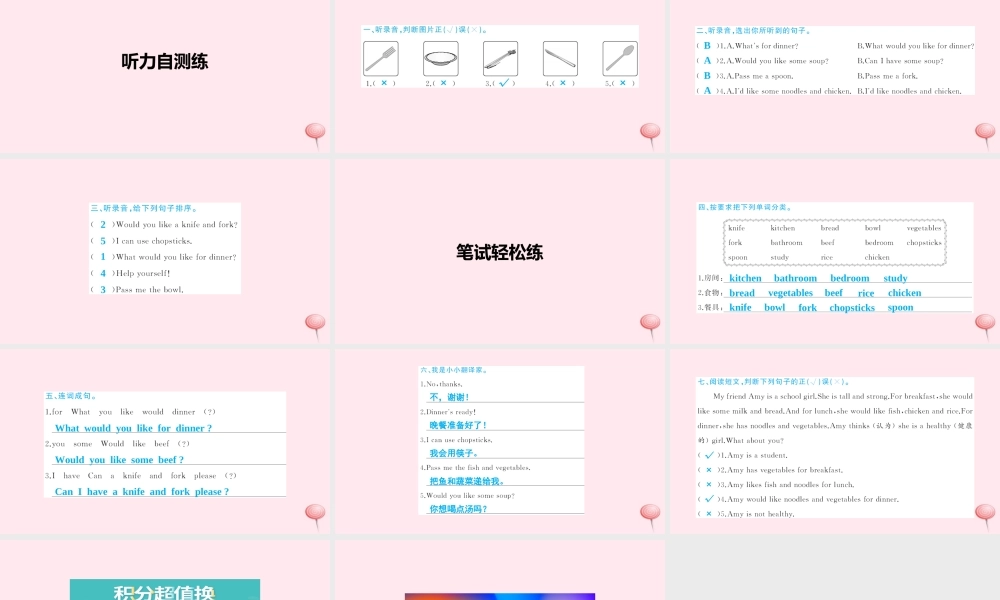Select the knife and fork picture numbered 3

(x=500, y=58)
